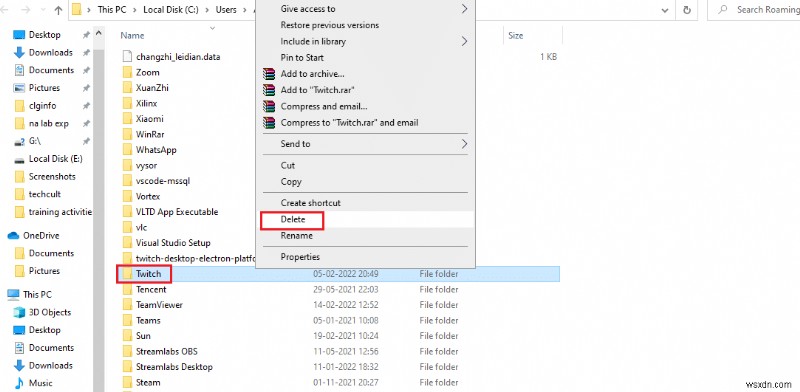Choose Rename from context menu
Viewport: 800px width, 392px height.
tap(365, 236)
